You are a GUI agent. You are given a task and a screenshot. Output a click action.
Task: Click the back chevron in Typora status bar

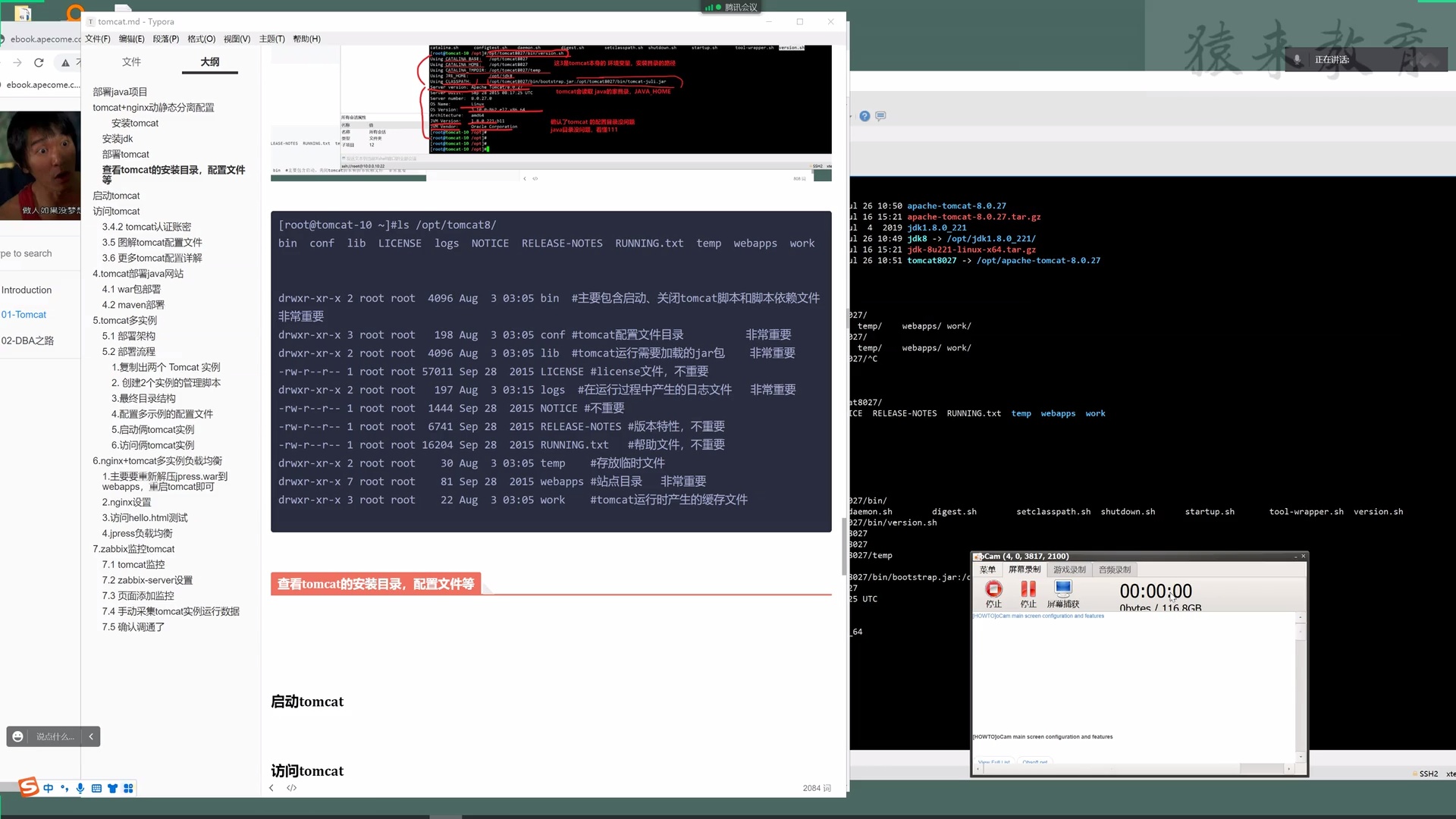(x=271, y=788)
